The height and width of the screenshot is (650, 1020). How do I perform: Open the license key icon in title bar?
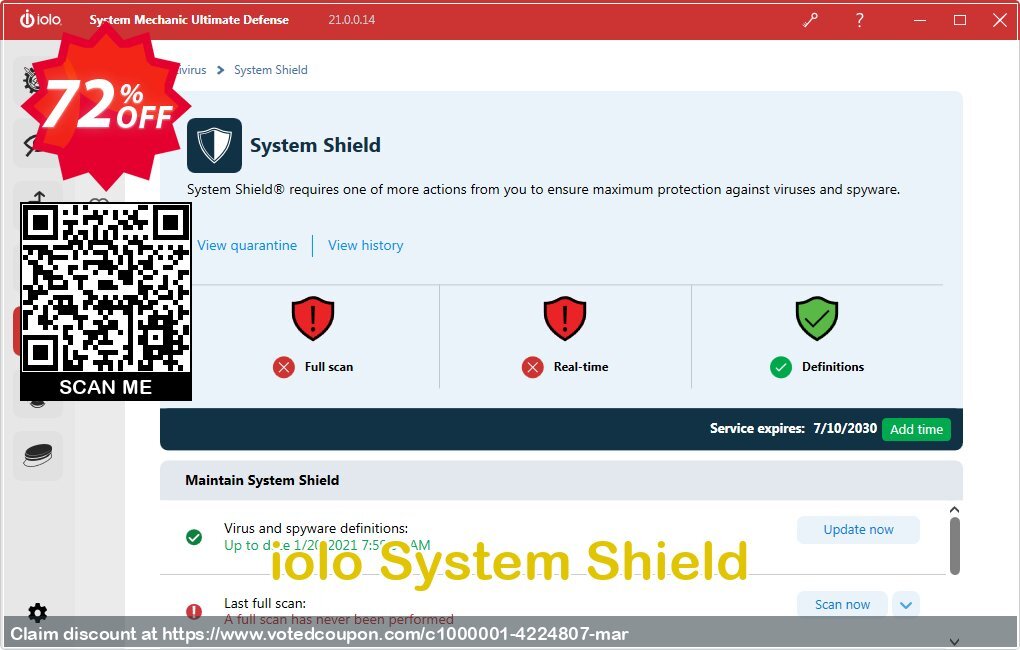[810, 20]
